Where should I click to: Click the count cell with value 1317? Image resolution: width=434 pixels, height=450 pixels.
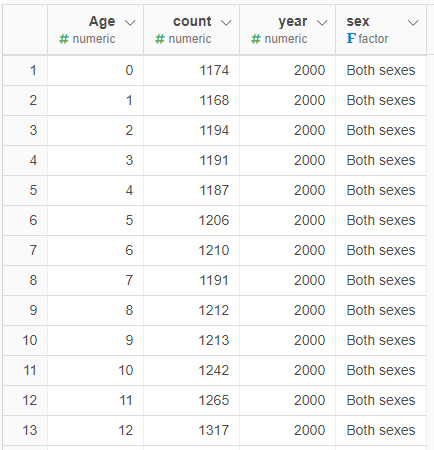192,430
